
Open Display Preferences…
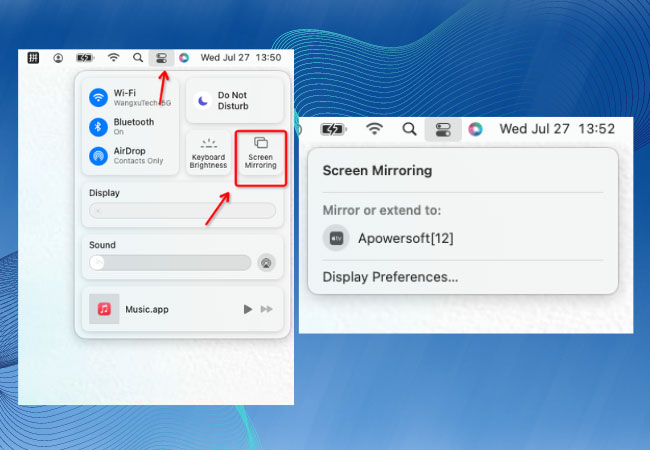[x=390, y=277]
